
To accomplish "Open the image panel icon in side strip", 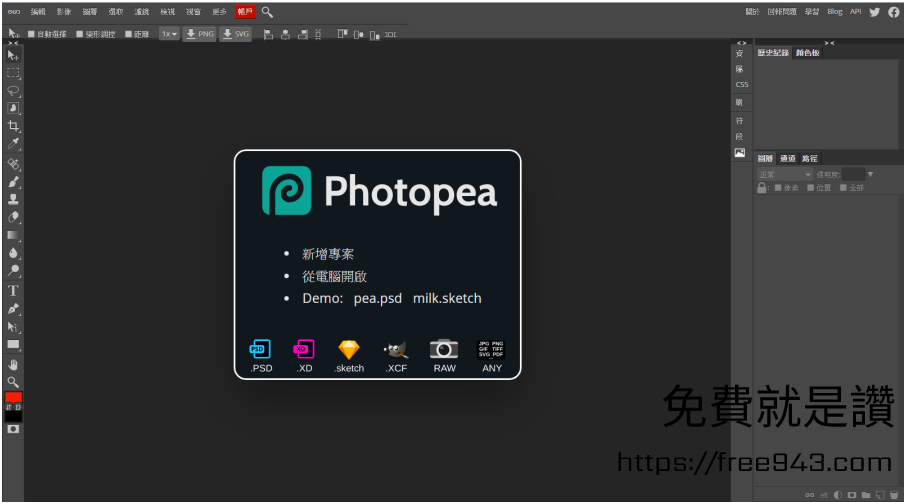I will (740, 153).
